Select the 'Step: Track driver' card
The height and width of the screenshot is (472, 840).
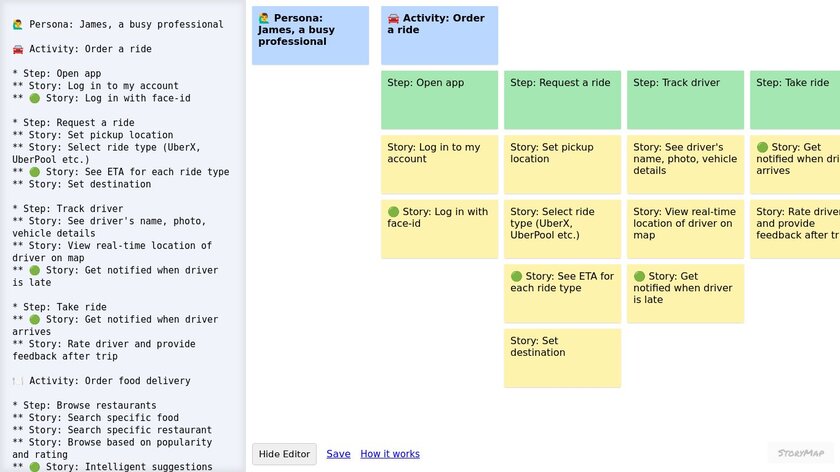[685, 100]
